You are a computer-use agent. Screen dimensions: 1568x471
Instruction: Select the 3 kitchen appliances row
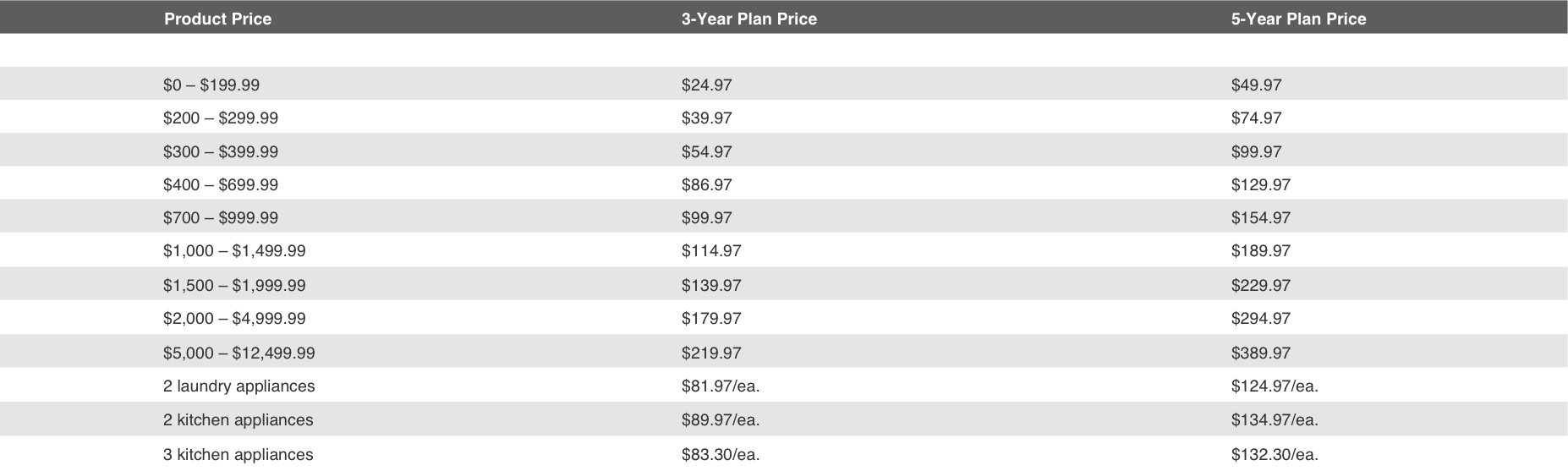[784, 454]
